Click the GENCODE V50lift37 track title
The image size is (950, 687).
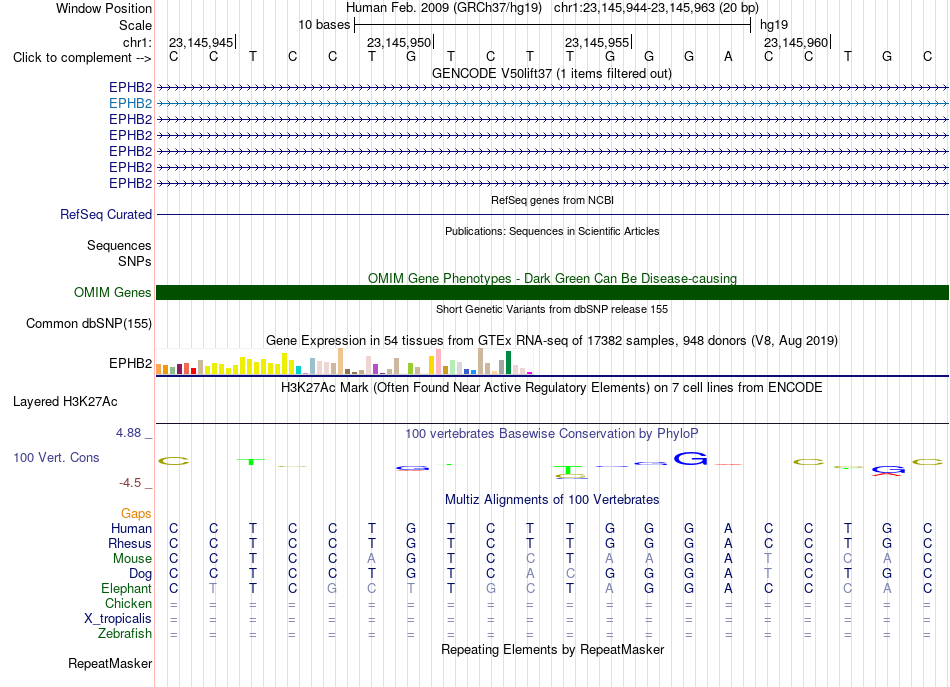tap(552, 74)
